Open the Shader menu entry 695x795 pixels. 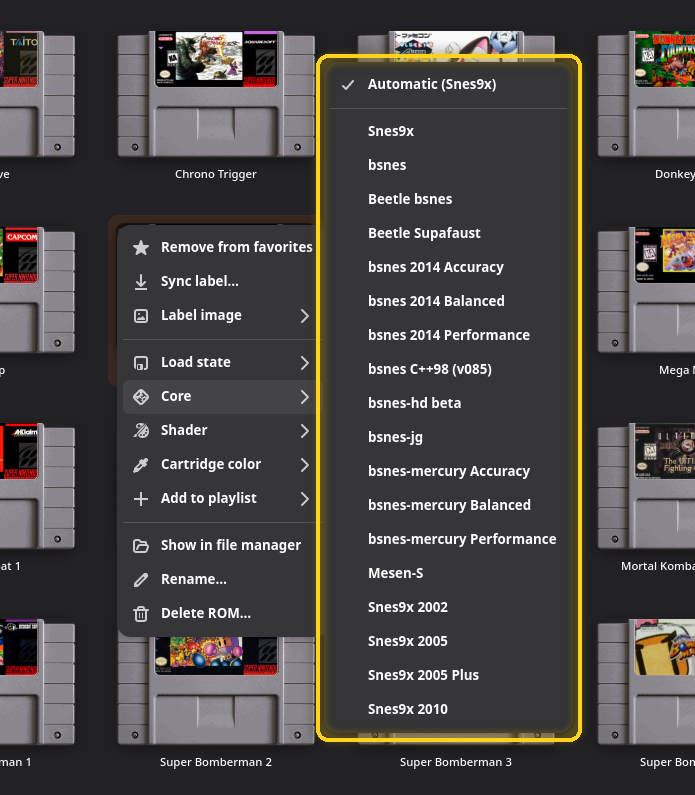(221, 430)
